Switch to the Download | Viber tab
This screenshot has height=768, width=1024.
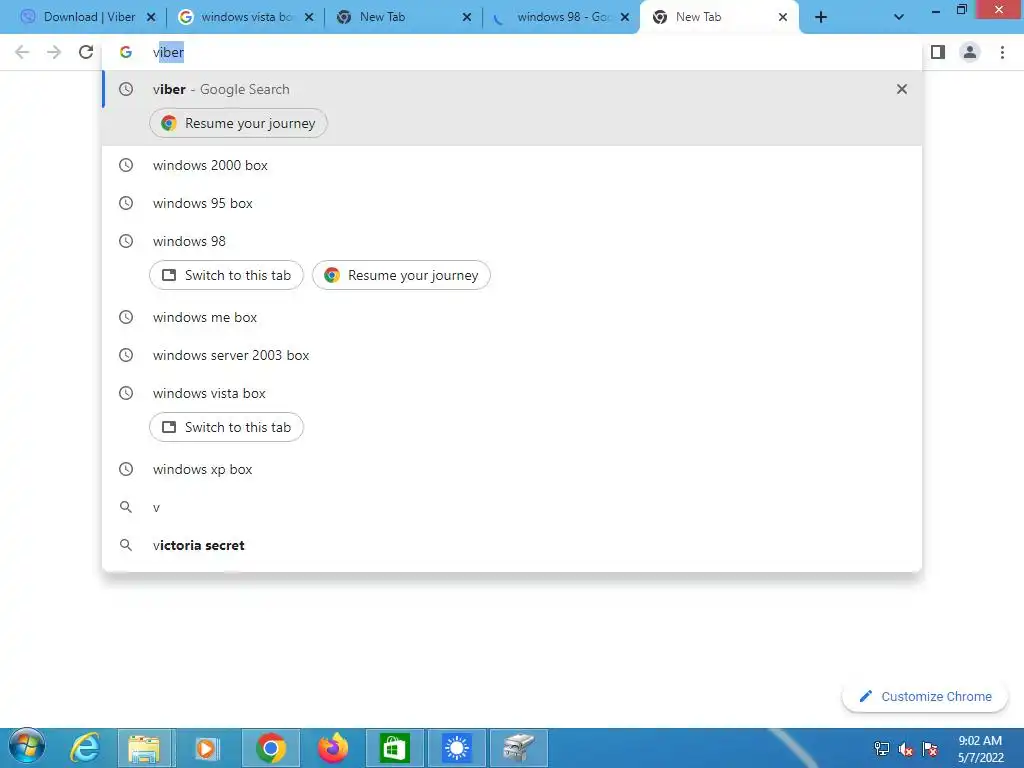pyautogui.click(x=82, y=17)
